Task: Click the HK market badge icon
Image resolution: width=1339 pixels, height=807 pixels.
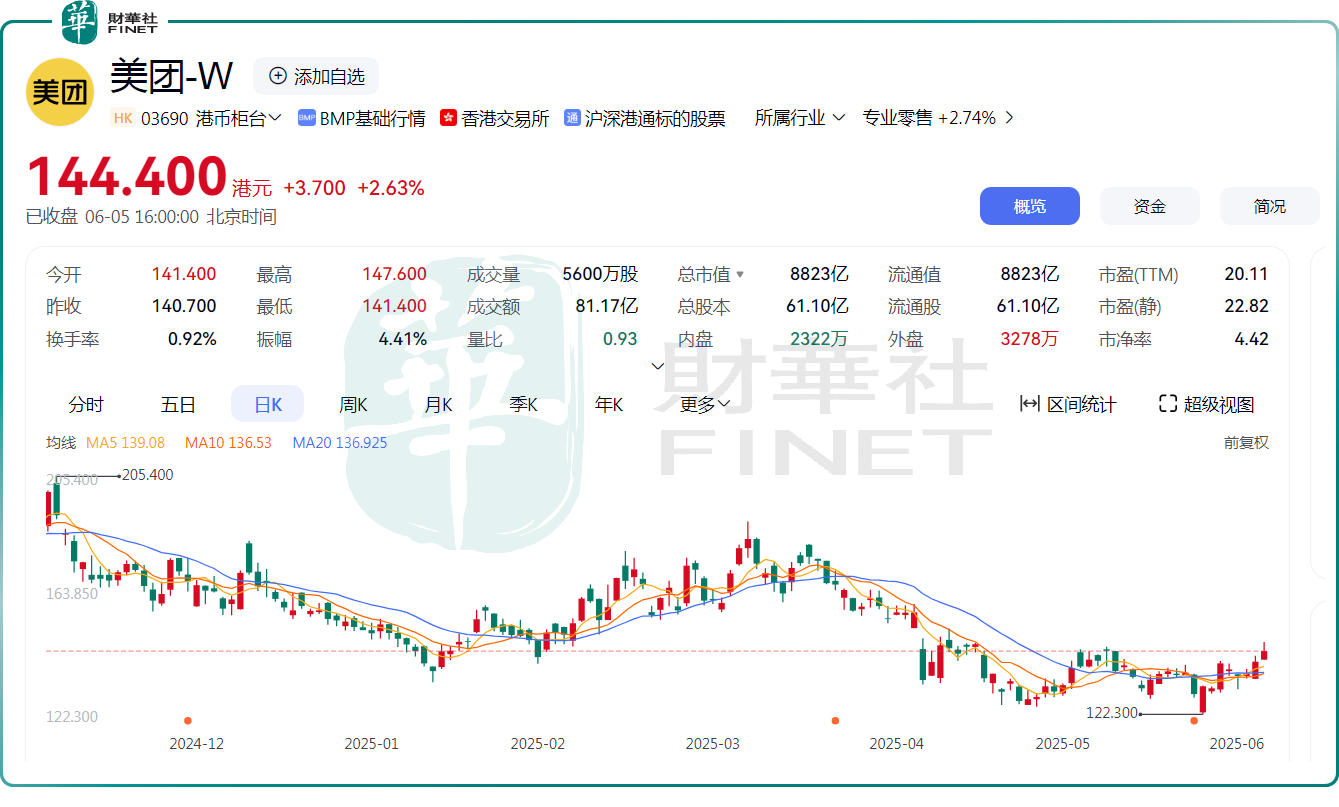Action: [123, 118]
